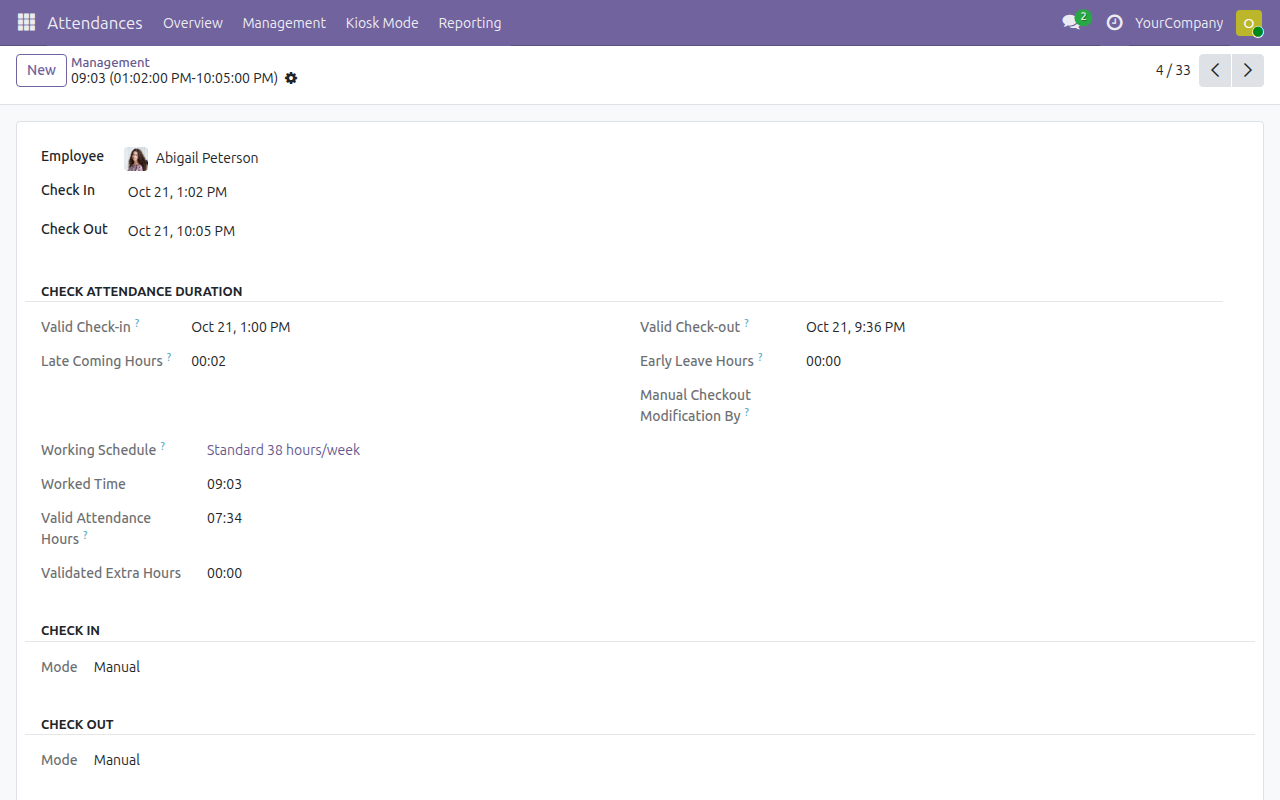
Task: Open the Management menu
Action: [284, 23]
